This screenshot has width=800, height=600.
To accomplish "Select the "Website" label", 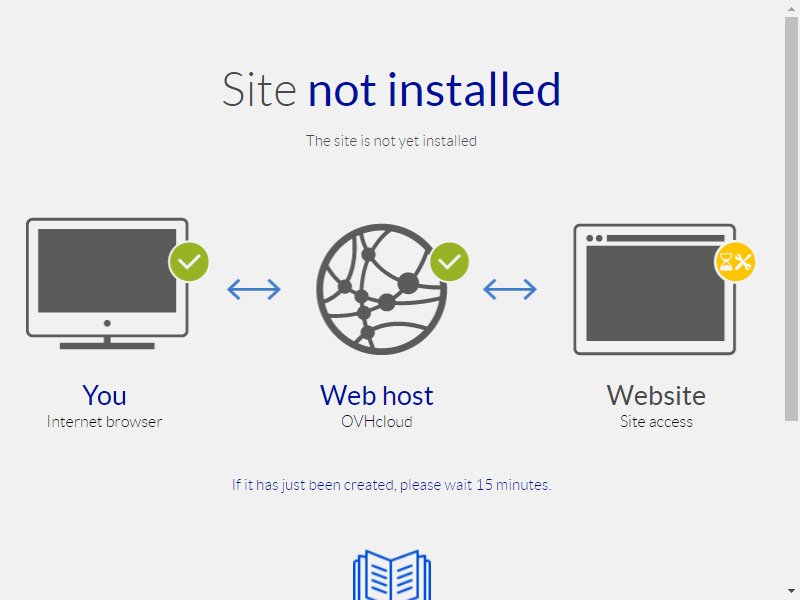I will pyautogui.click(x=656, y=395).
